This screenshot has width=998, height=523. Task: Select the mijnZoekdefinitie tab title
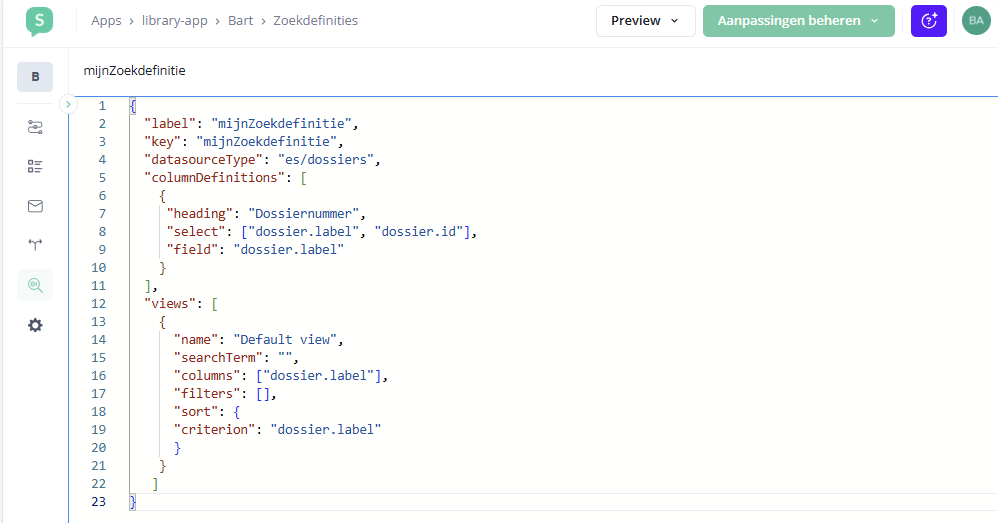pyautogui.click(x=134, y=71)
